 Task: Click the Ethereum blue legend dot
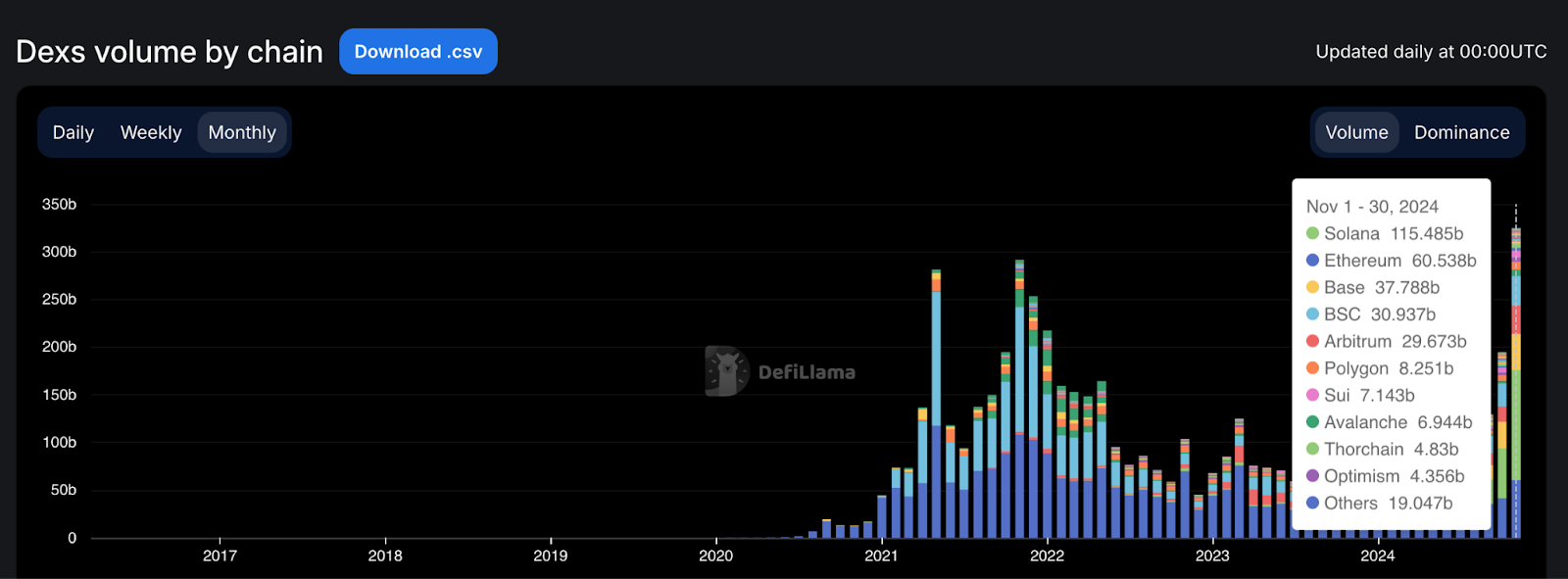(x=1312, y=261)
